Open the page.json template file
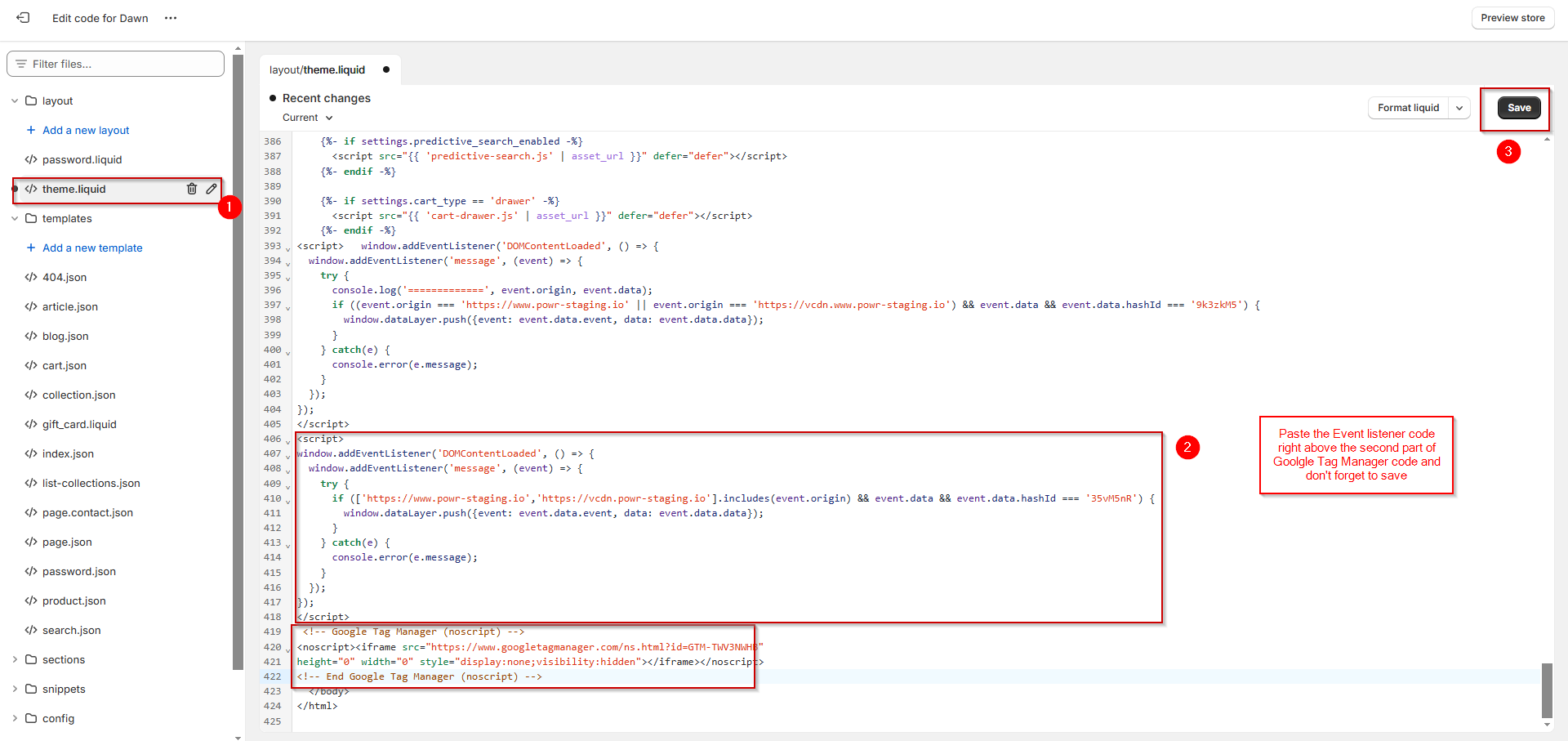The image size is (1568, 741). click(67, 542)
